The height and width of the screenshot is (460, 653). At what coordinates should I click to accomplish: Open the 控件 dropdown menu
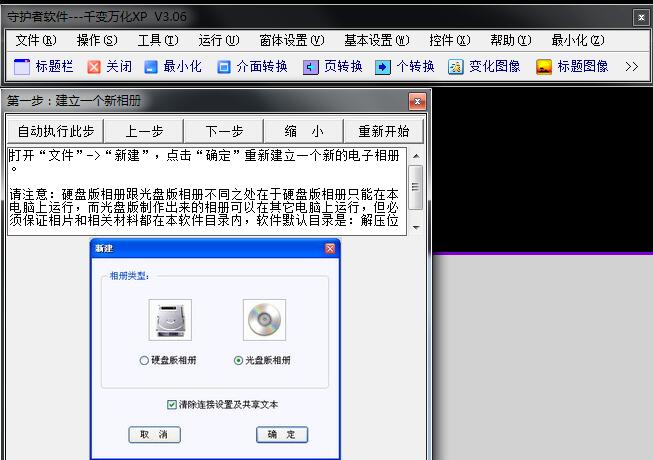coord(449,40)
